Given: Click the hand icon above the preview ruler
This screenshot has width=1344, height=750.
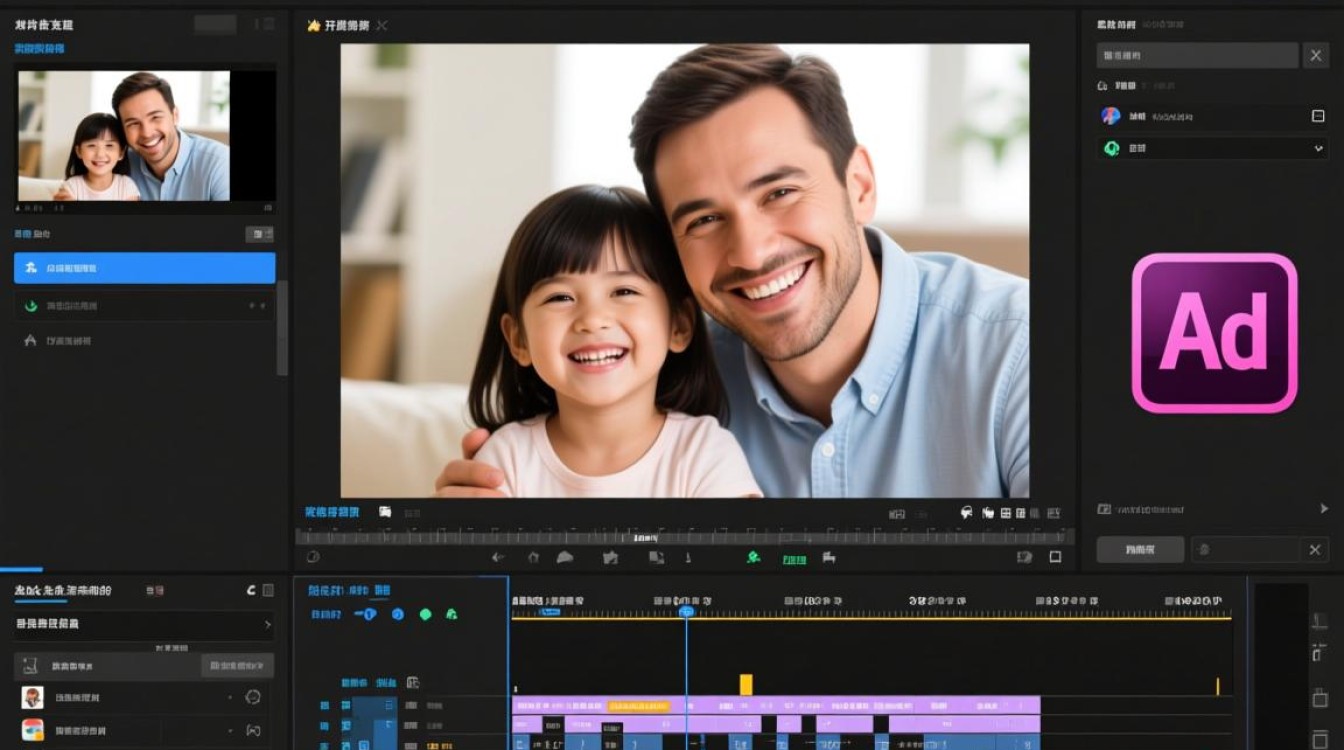Looking at the screenshot, I should 988,513.
